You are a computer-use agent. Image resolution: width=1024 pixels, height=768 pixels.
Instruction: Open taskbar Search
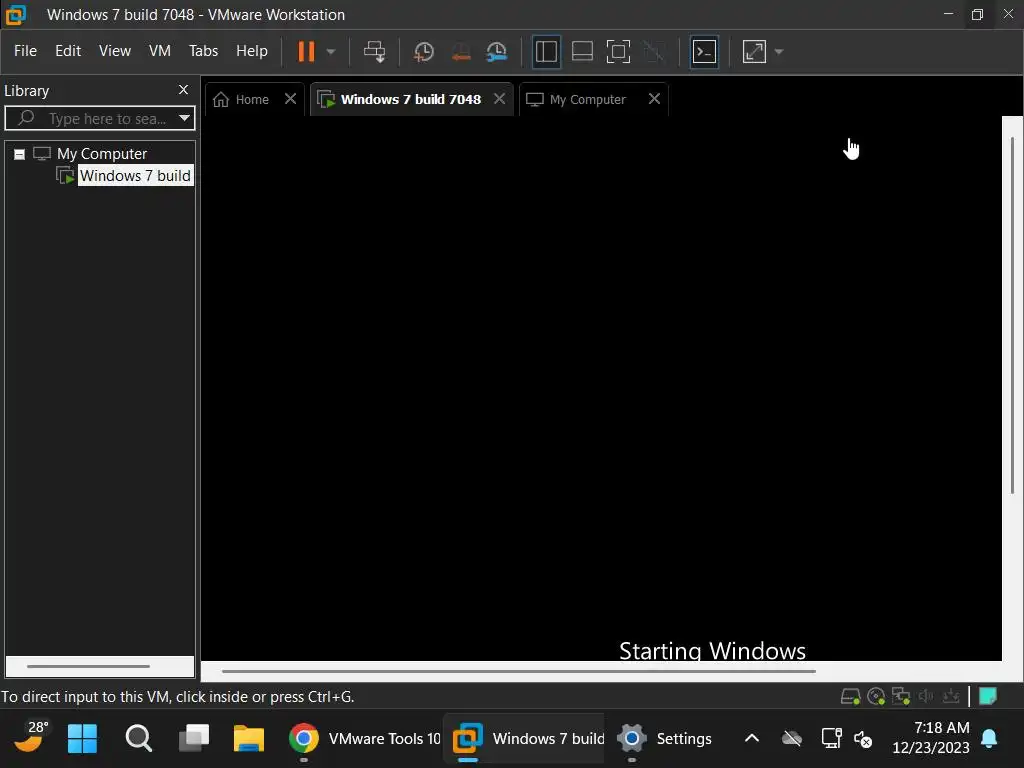point(138,739)
